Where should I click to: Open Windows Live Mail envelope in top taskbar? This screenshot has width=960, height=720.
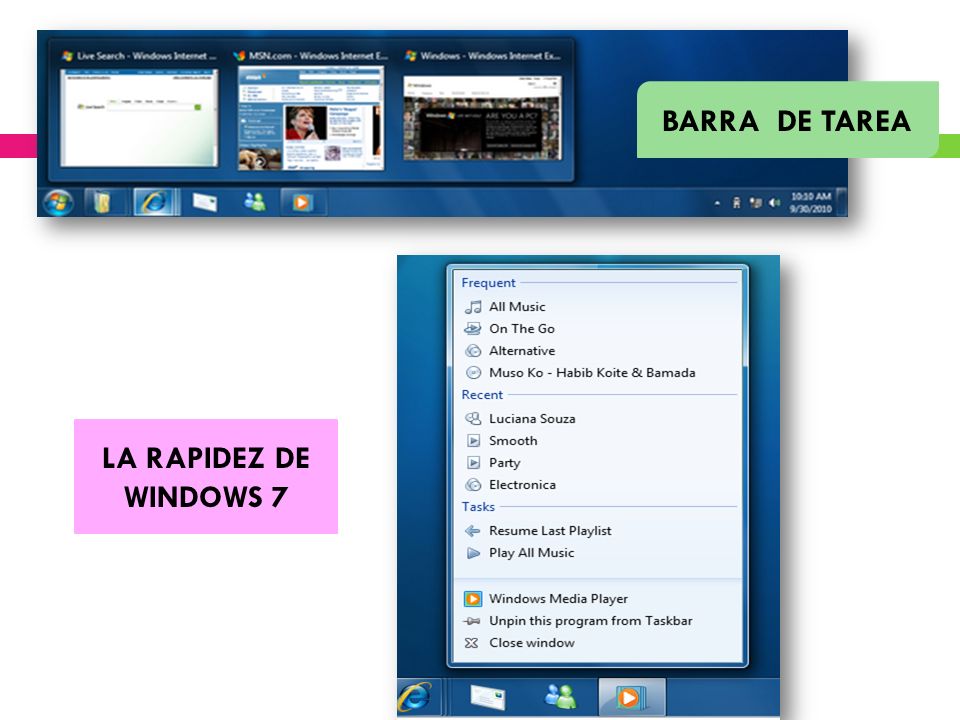[204, 202]
